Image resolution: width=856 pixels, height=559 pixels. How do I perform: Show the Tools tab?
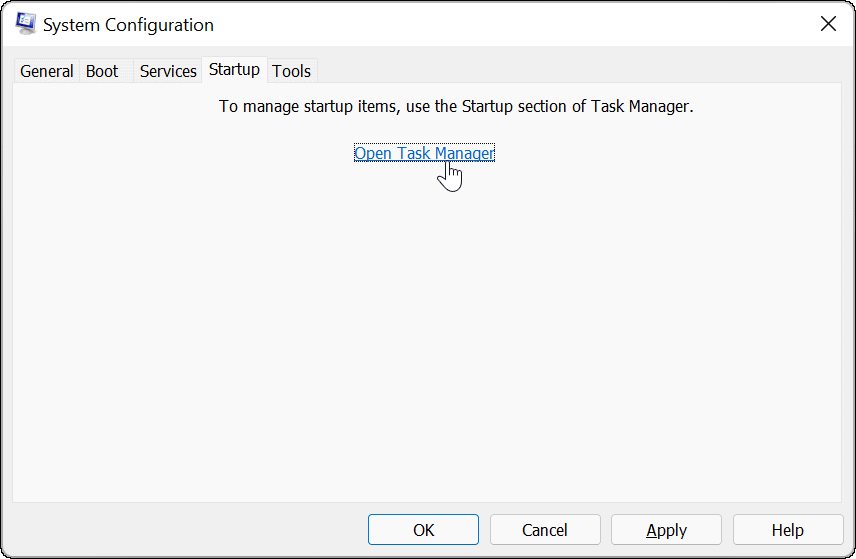point(291,71)
